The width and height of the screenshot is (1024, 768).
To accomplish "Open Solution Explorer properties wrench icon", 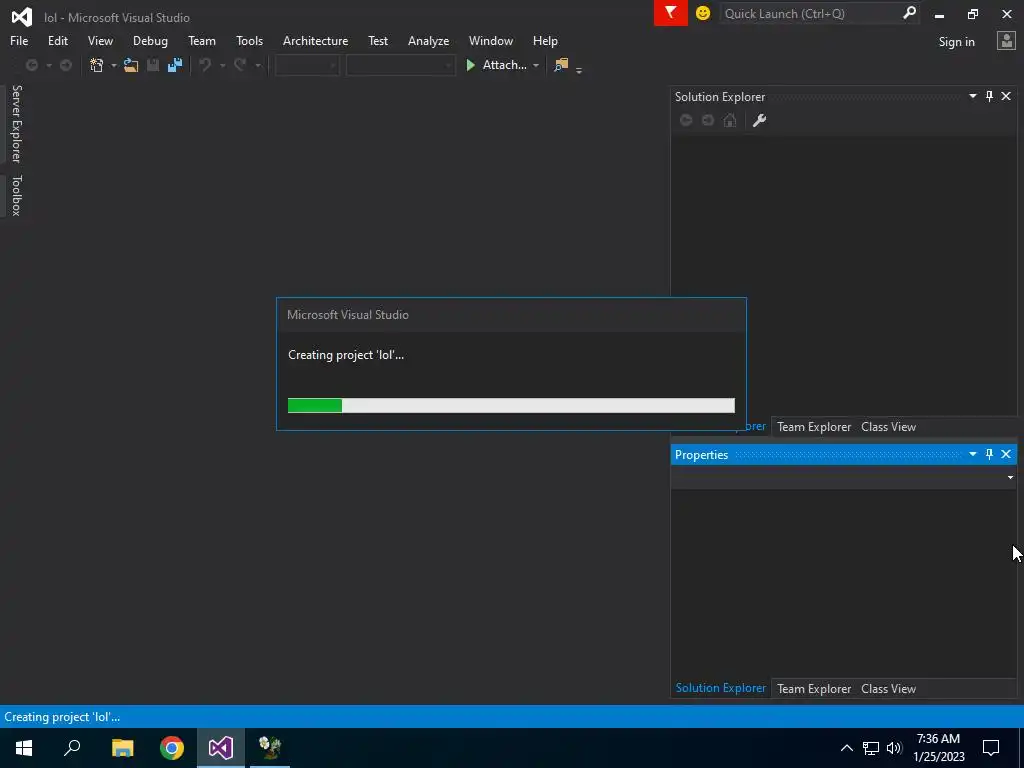I will 759,120.
